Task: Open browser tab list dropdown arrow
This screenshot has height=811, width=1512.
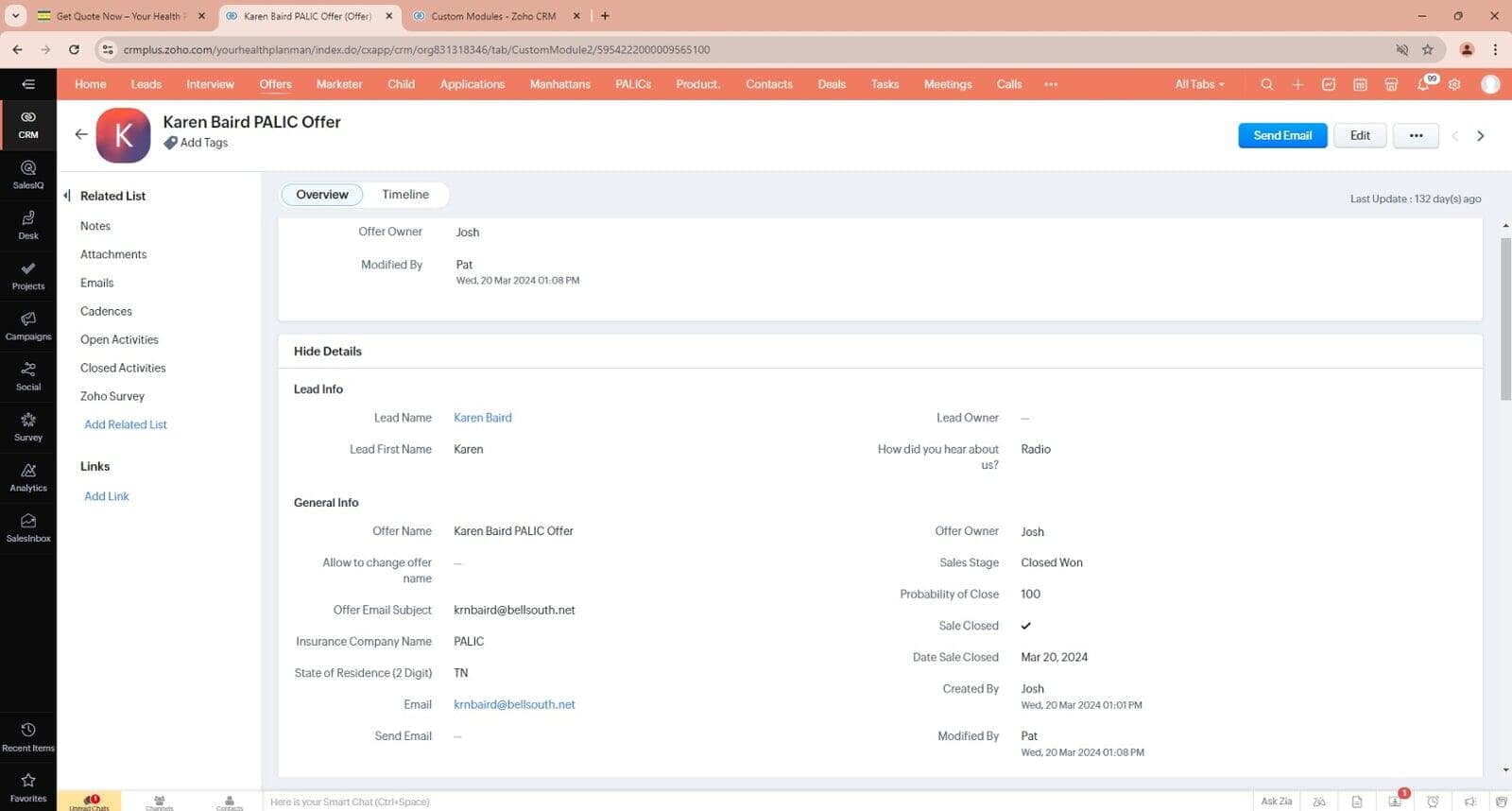Action: click(15, 16)
